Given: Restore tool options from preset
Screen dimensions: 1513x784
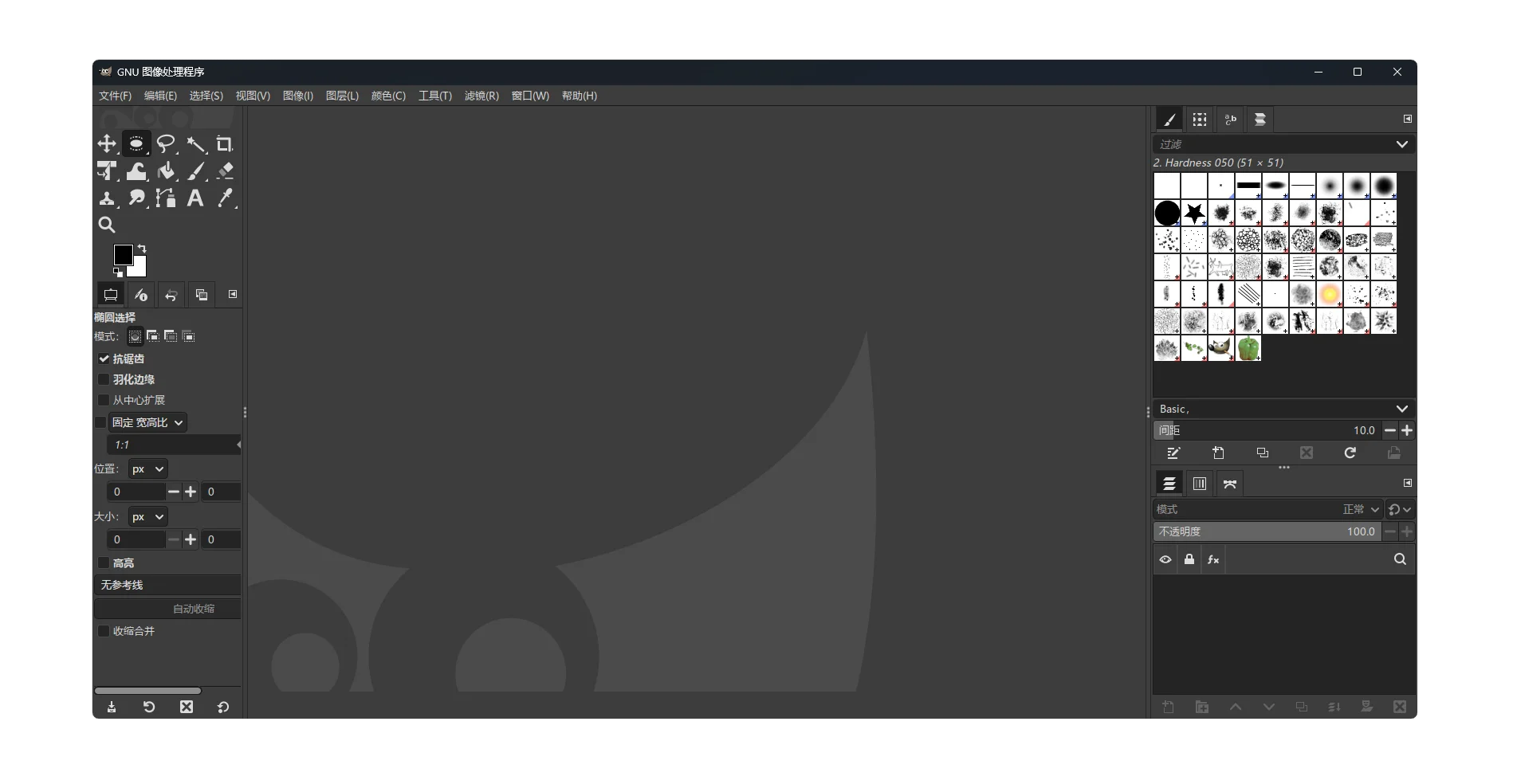Looking at the screenshot, I should tap(149, 707).
